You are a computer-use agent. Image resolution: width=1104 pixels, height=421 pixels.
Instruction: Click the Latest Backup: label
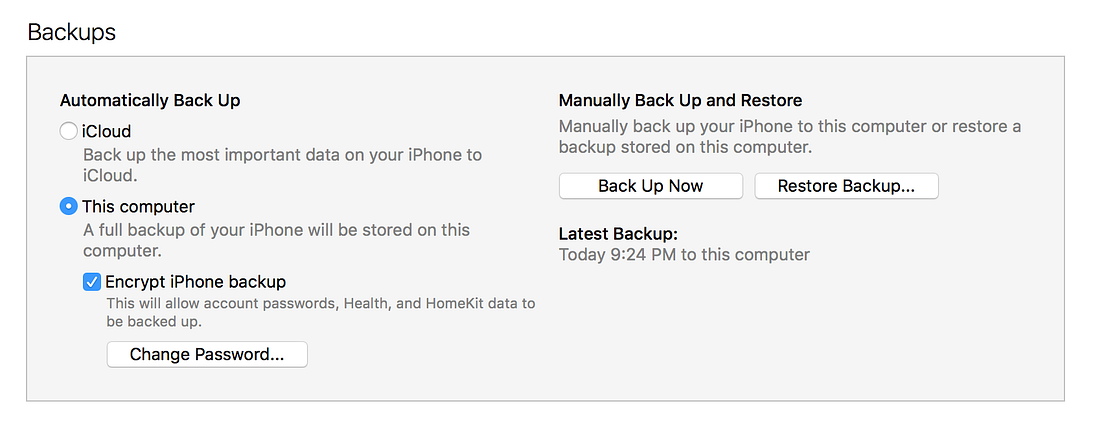[x=618, y=234]
